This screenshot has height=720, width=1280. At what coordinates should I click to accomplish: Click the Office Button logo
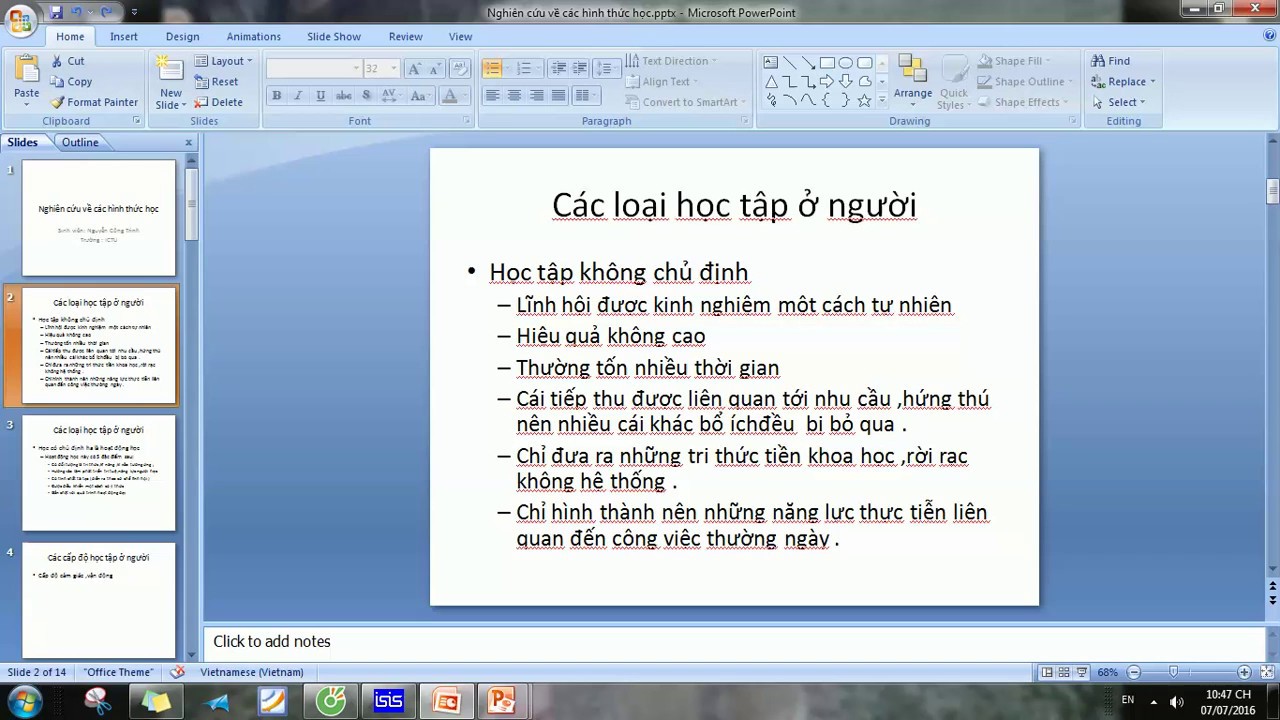point(20,19)
